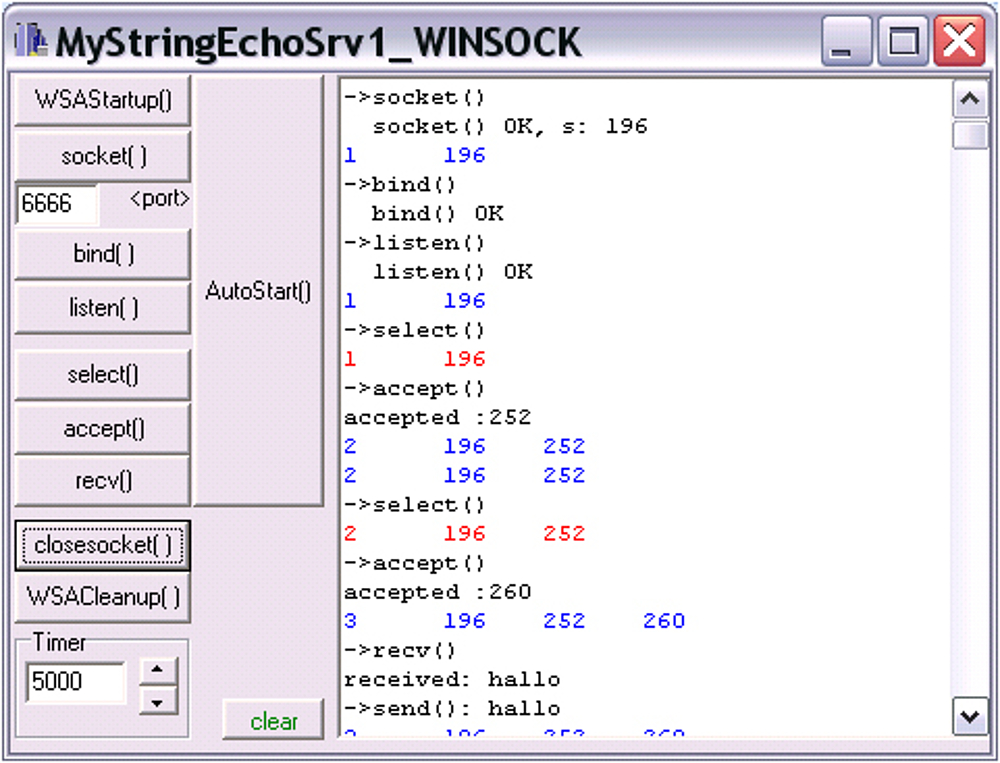Close the MyStringEchoSrv1_WINSOCK window
The width and height of the screenshot is (1000, 763).
(x=959, y=41)
